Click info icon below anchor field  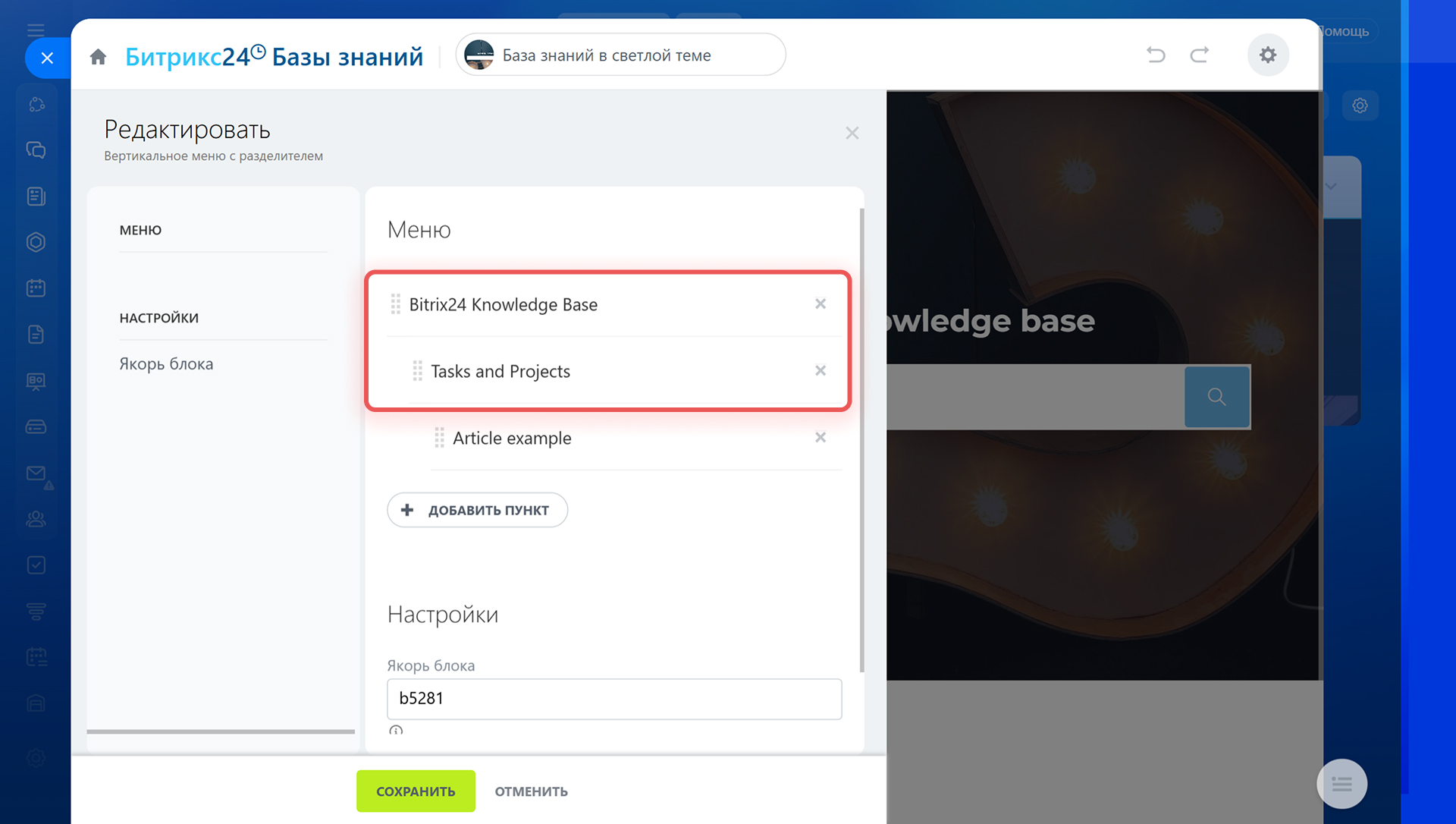click(x=396, y=731)
